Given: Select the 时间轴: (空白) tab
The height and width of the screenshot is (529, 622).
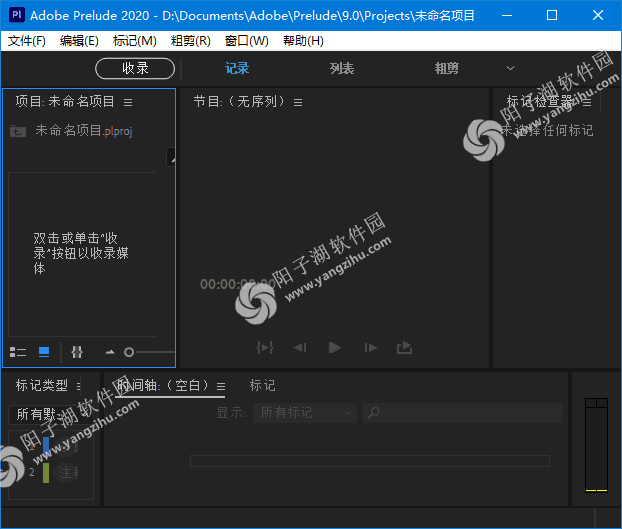Looking at the screenshot, I should click(163, 385).
